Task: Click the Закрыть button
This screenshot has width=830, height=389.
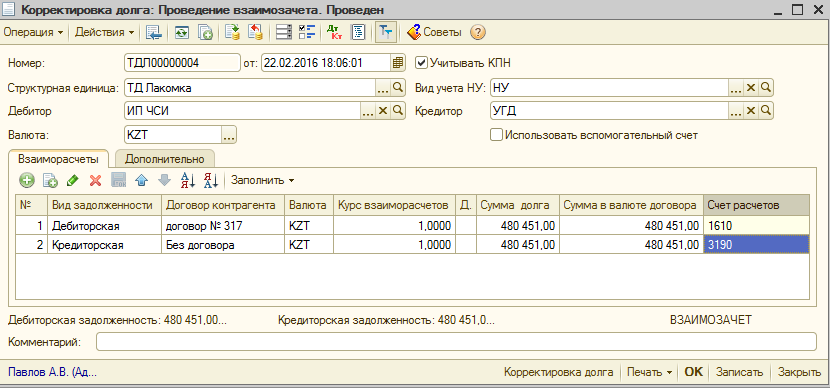Action: click(799, 372)
